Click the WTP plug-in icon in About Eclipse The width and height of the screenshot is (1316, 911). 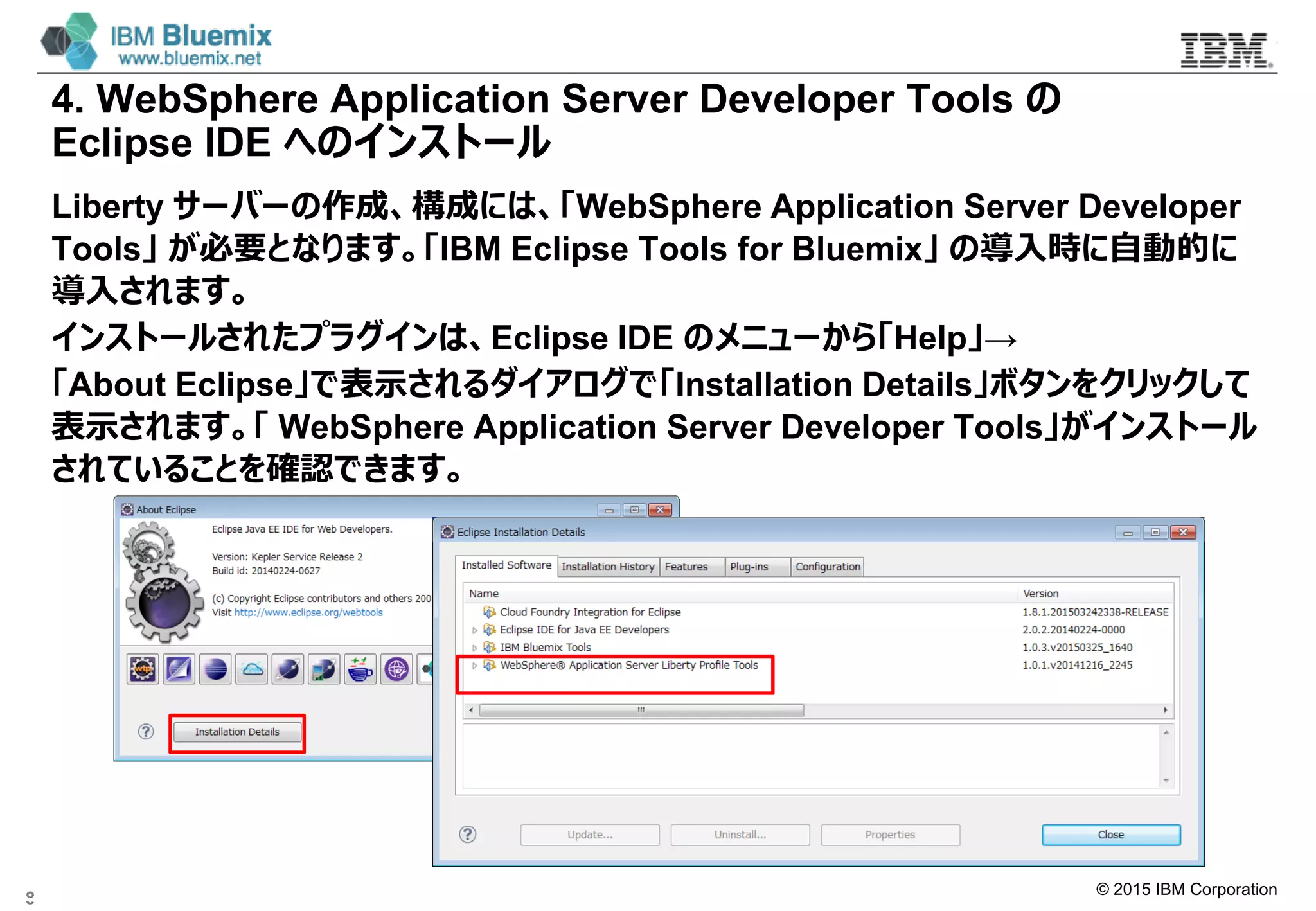(x=143, y=669)
